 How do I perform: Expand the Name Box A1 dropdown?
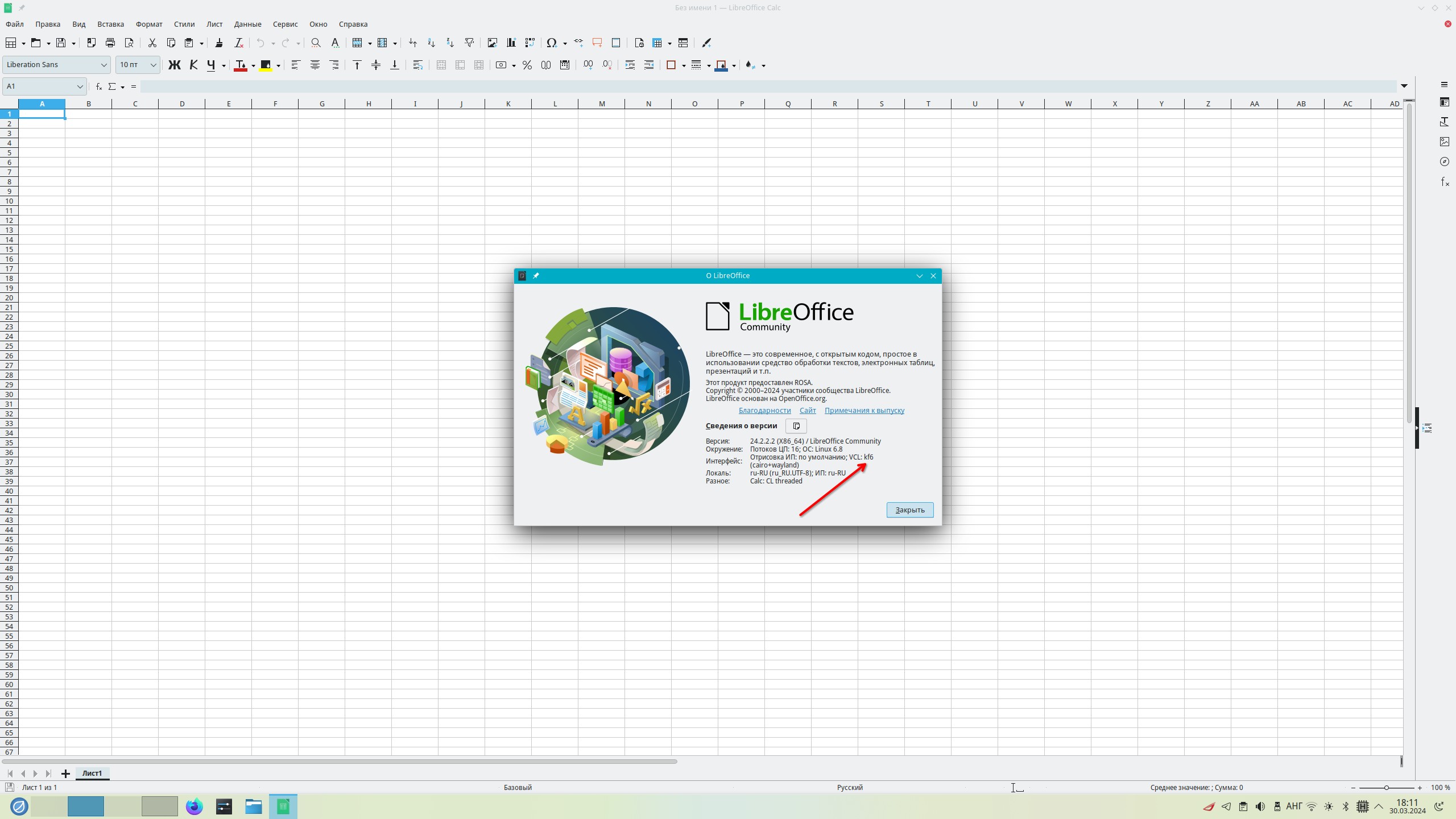80,86
